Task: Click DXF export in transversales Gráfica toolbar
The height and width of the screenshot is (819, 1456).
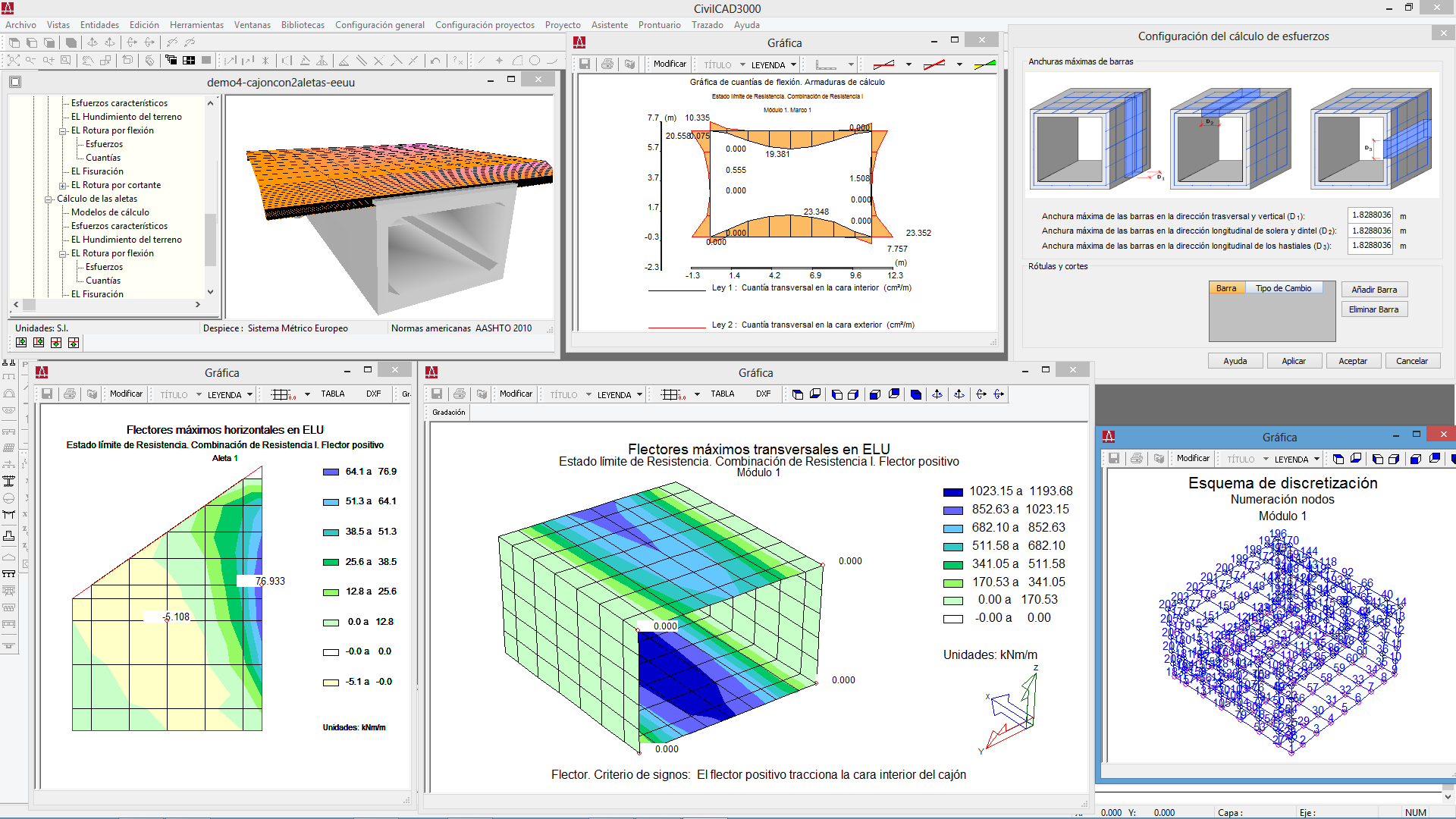Action: pos(763,394)
